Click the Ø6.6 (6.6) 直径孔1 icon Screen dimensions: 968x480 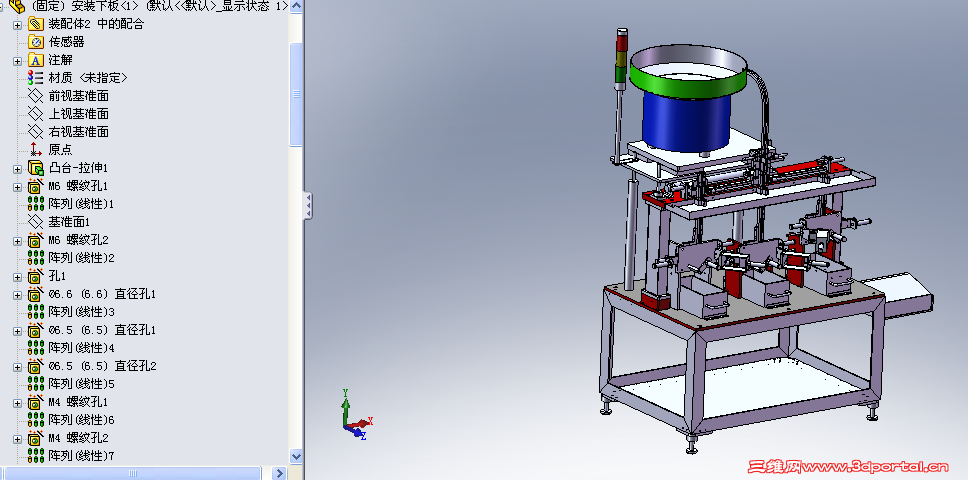coord(36,294)
